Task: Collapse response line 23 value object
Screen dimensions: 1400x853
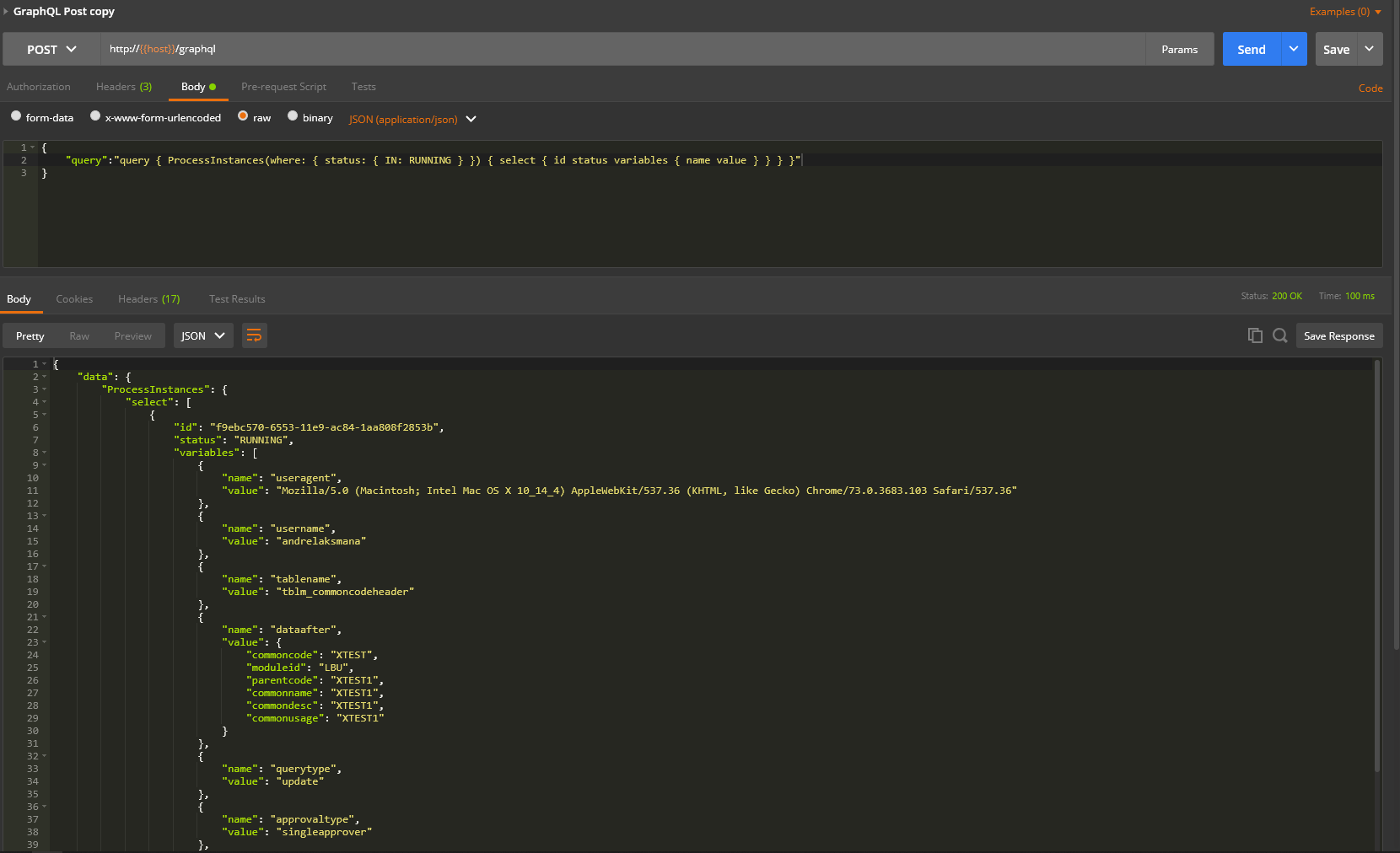Action: click(44, 642)
